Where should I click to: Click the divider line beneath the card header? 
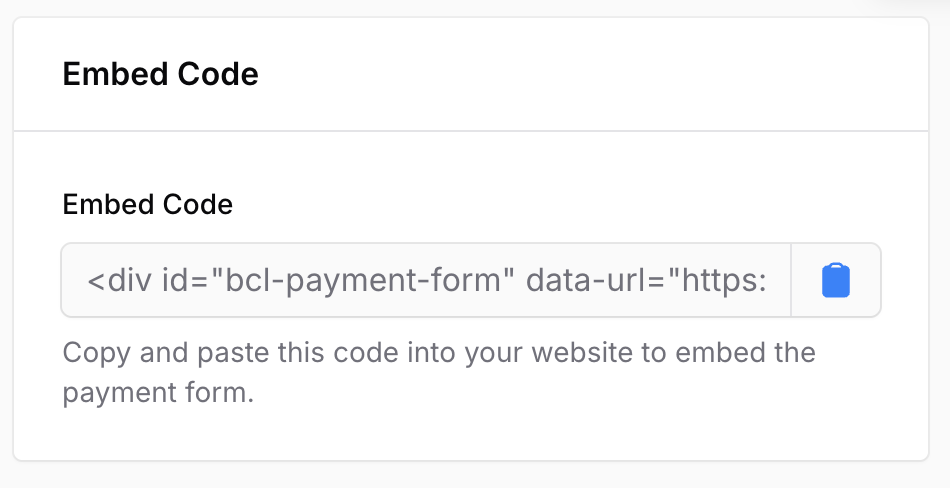(471, 130)
